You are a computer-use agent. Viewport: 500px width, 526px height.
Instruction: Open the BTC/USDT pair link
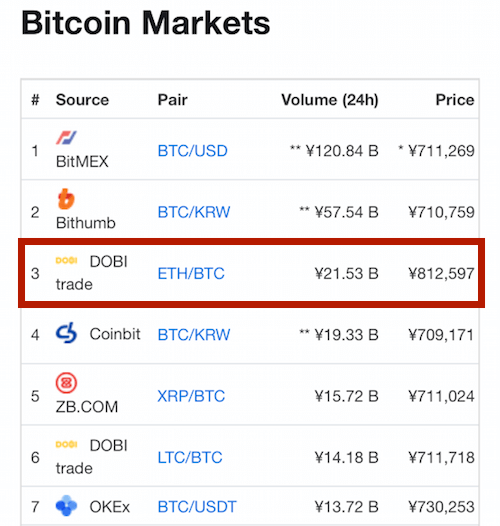197,507
